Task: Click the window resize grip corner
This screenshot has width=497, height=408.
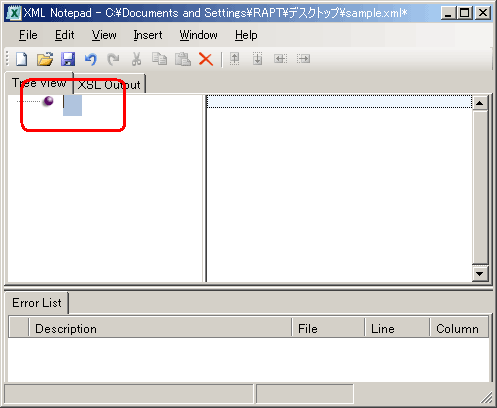Action: pos(487,397)
